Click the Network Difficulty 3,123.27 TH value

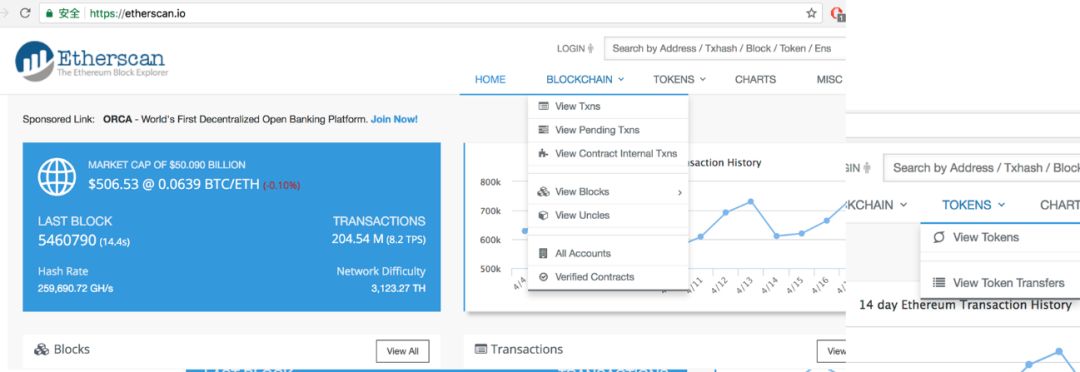click(x=398, y=288)
